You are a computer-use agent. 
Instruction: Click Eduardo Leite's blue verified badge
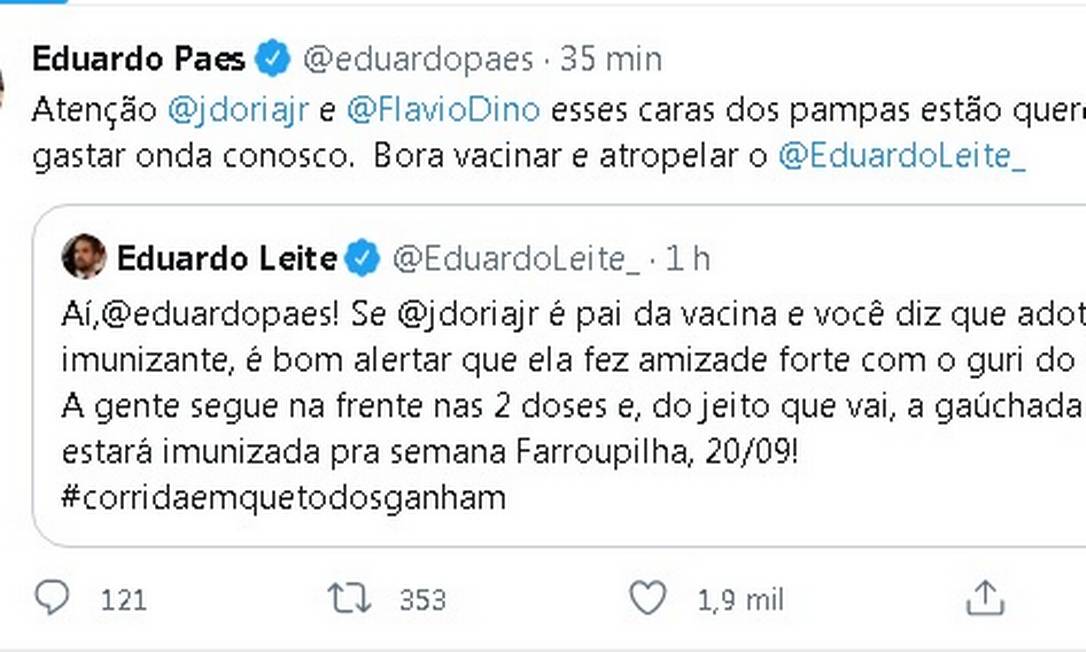point(362,259)
